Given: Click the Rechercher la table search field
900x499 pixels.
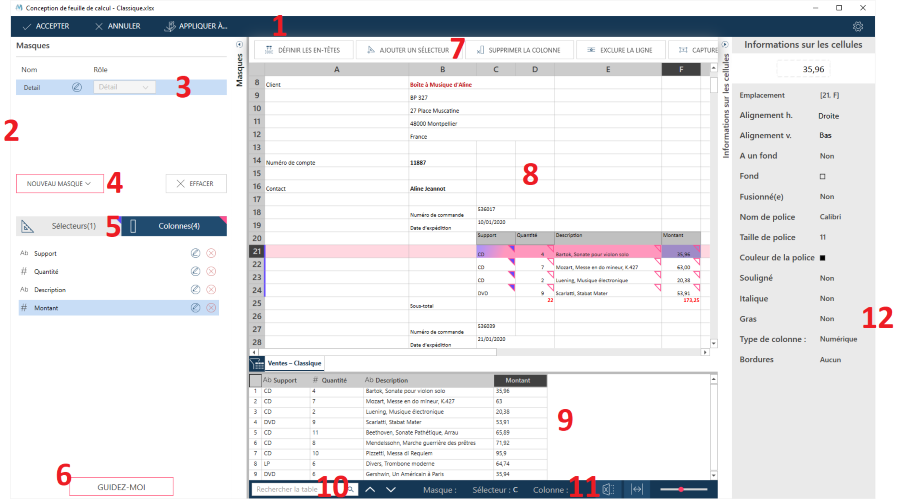Looking at the screenshot, I should 298,489.
